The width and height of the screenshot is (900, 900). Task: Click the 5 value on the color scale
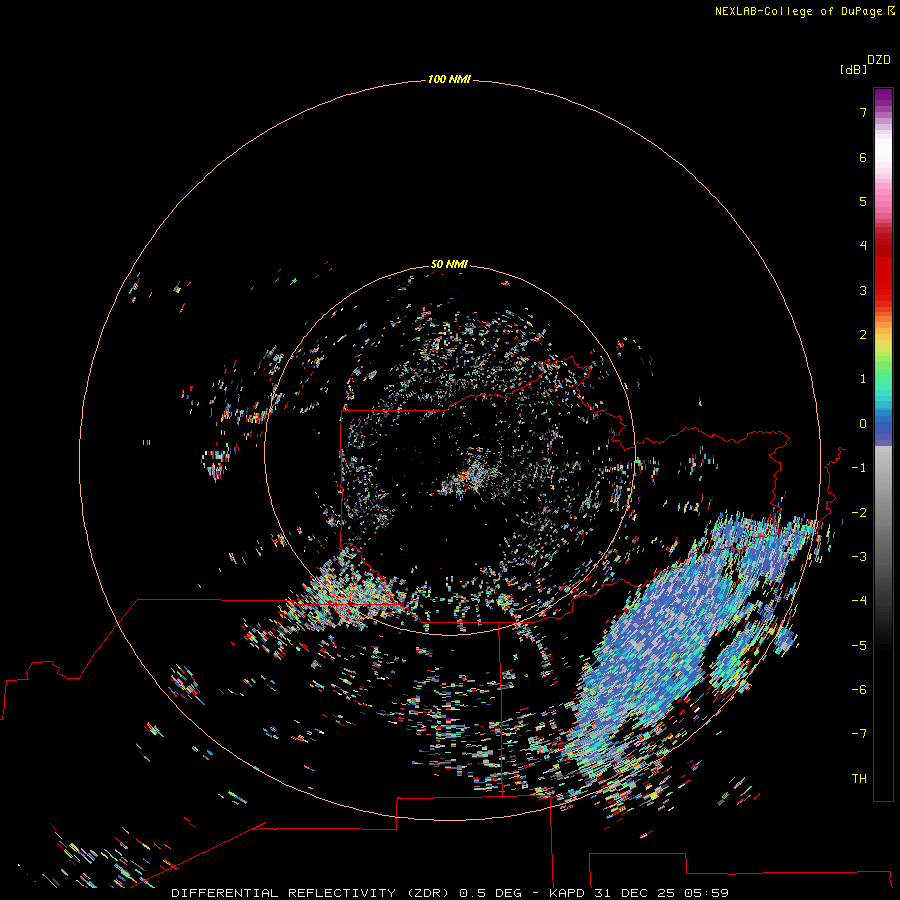tap(863, 201)
